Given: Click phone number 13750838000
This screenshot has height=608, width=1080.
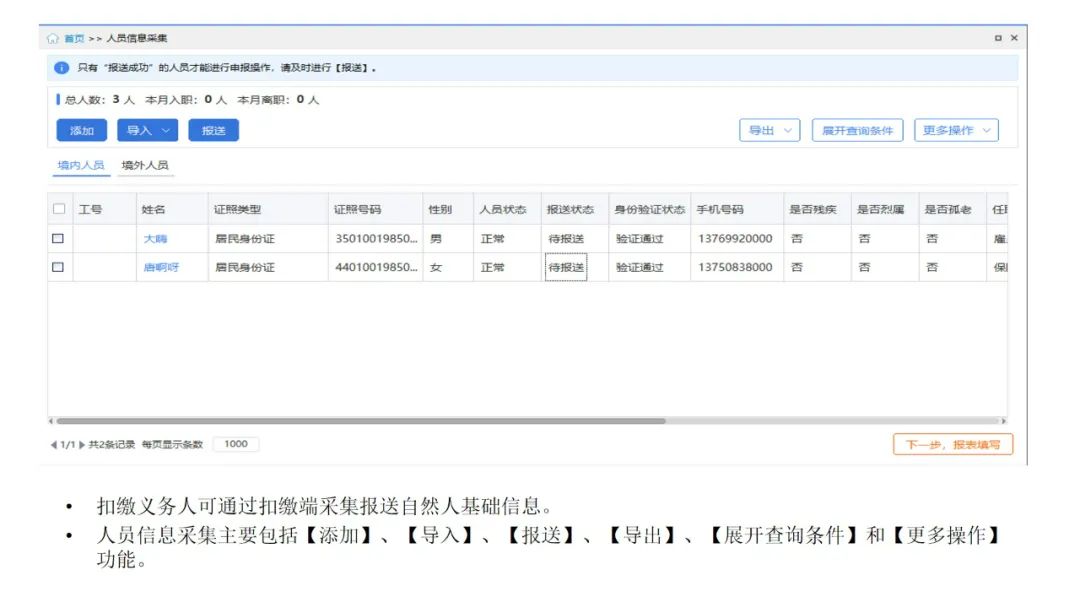Looking at the screenshot, I should [735, 267].
